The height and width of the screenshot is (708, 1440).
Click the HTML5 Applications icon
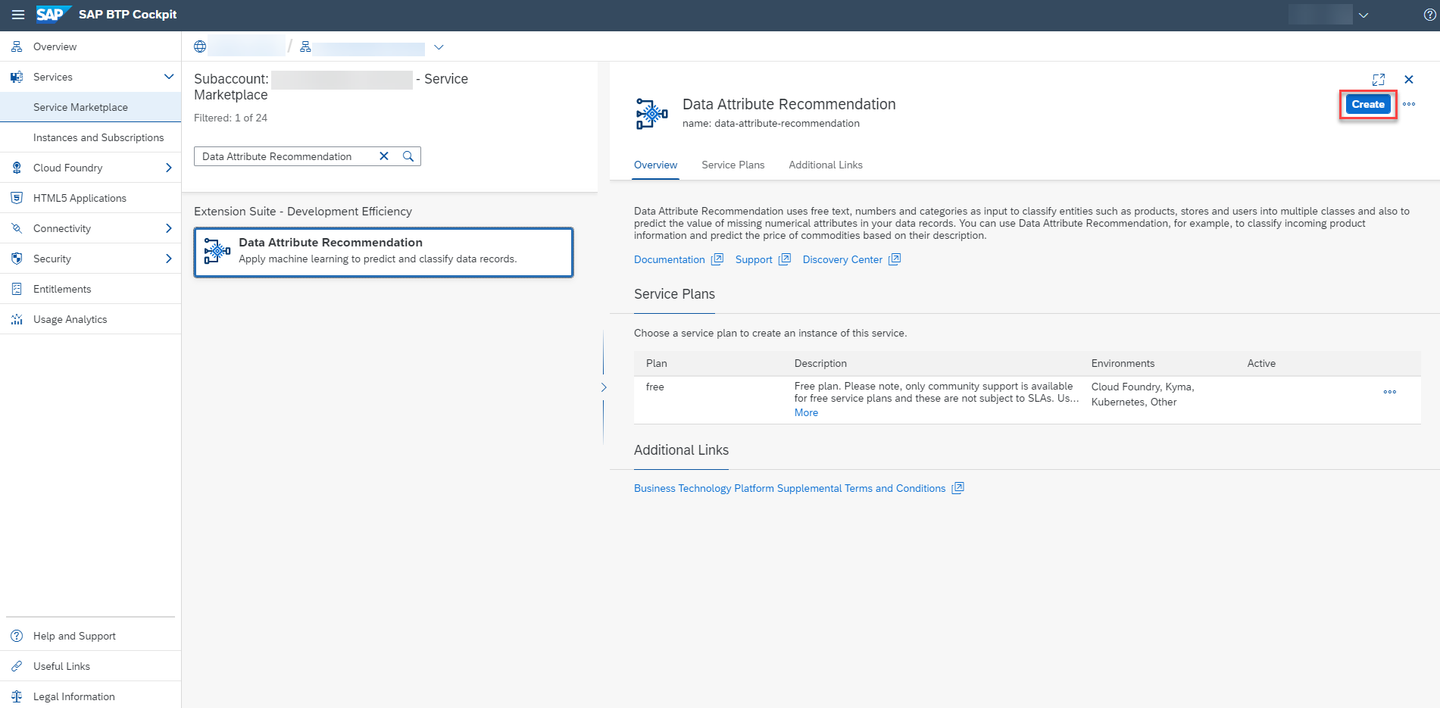(x=16, y=198)
